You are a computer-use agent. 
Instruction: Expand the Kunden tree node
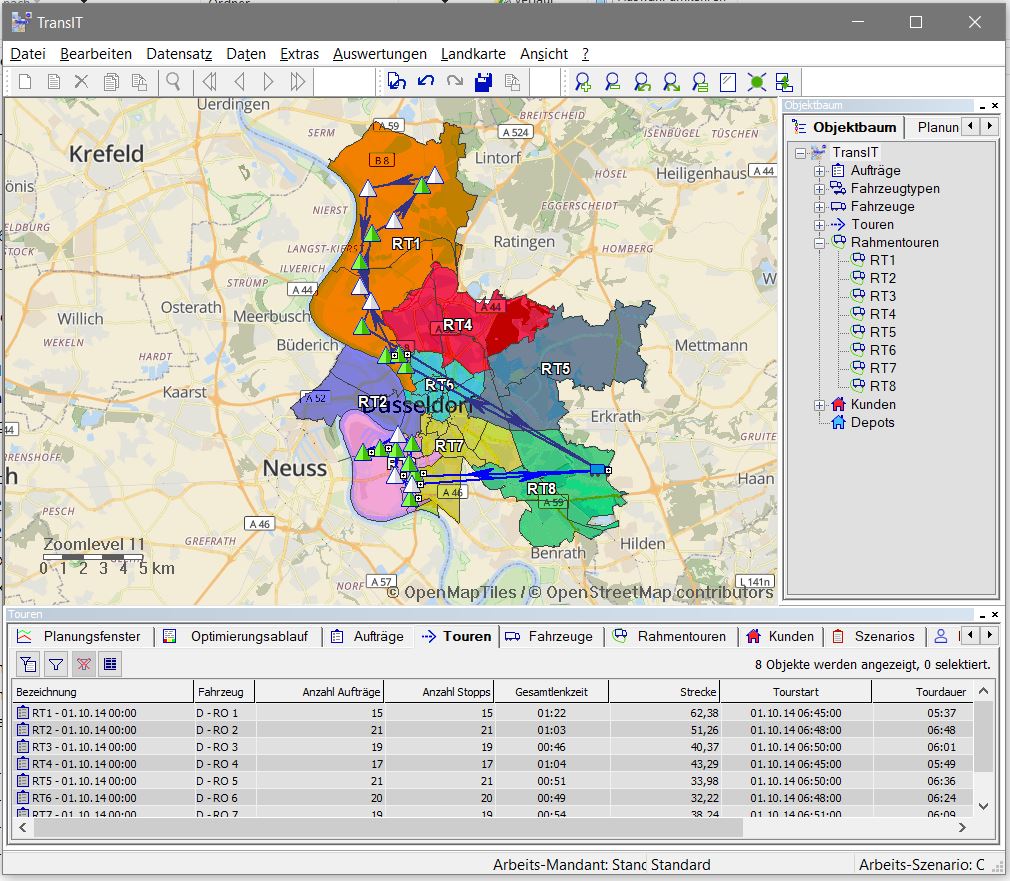tap(820, 405)
